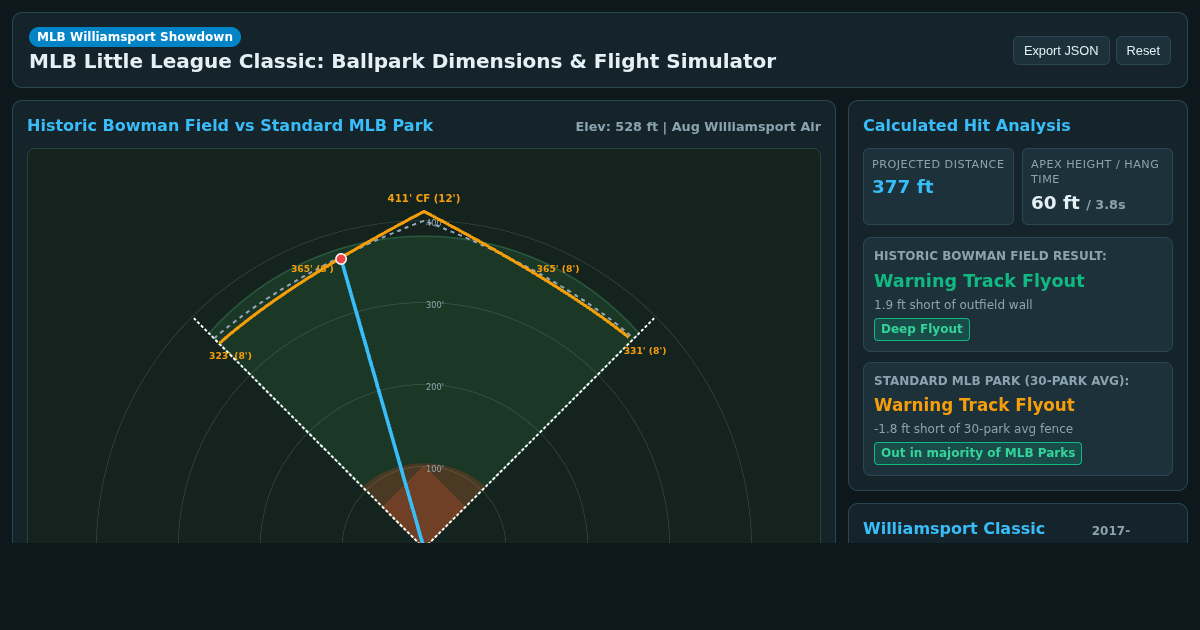
Task: Click the PROJECTED DISTANCE label
Action: (x=938, y=164)
